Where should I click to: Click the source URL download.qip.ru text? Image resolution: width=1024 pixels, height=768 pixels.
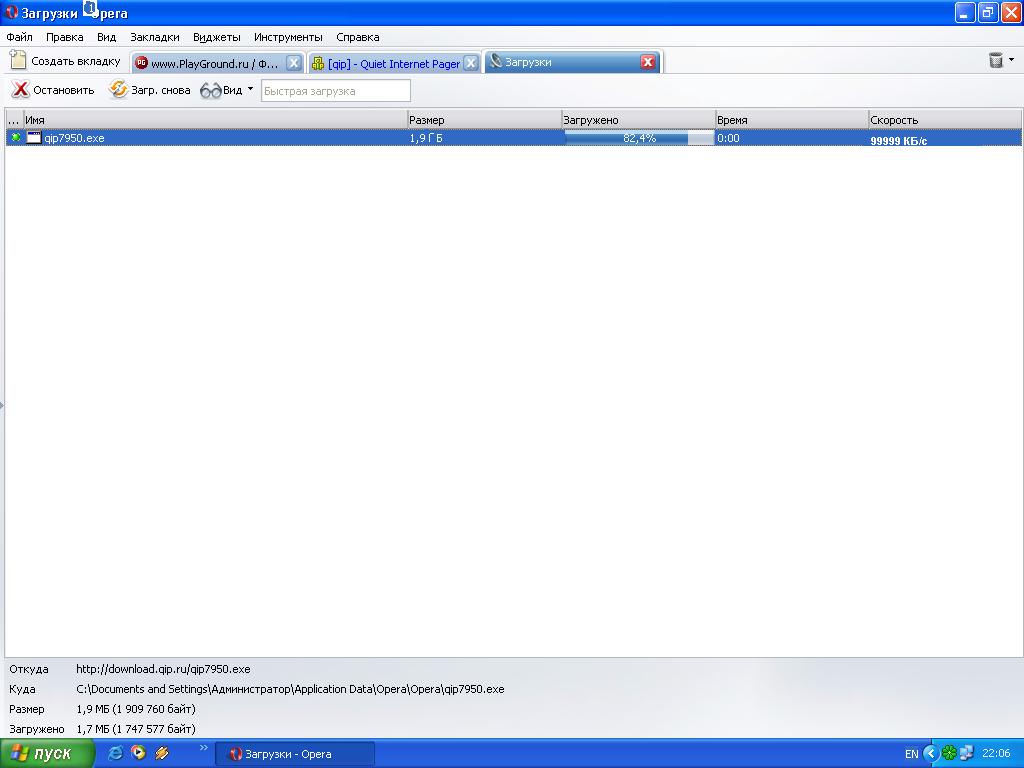pos(163,669)
